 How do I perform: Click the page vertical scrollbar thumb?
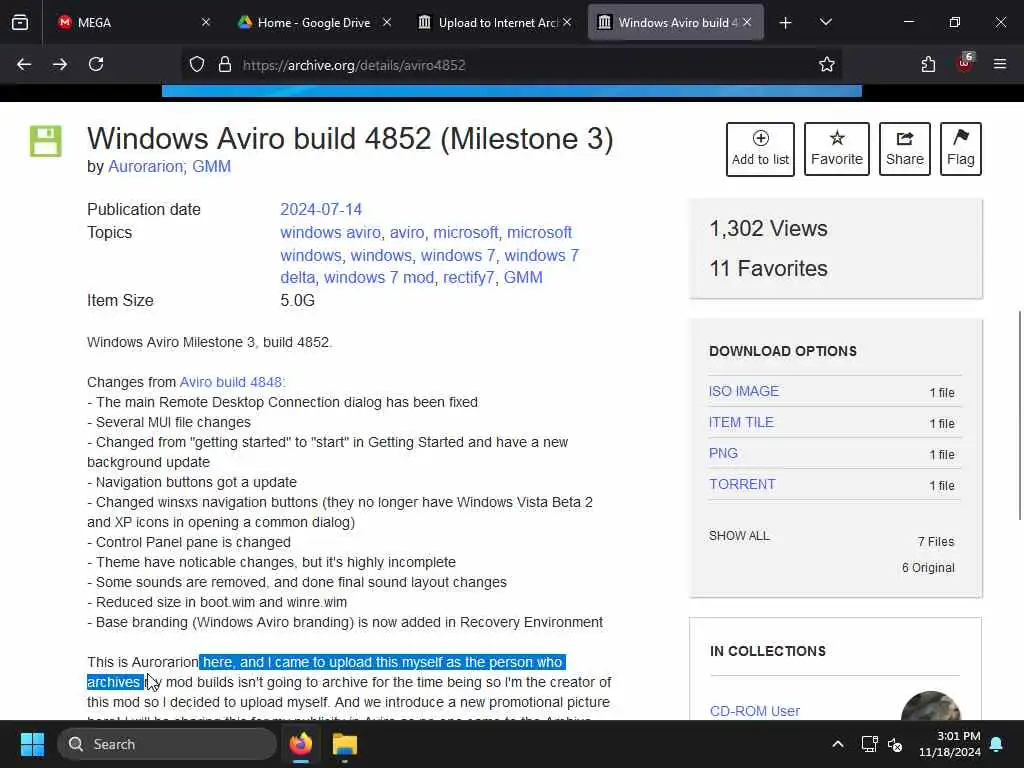[1019, 416]
